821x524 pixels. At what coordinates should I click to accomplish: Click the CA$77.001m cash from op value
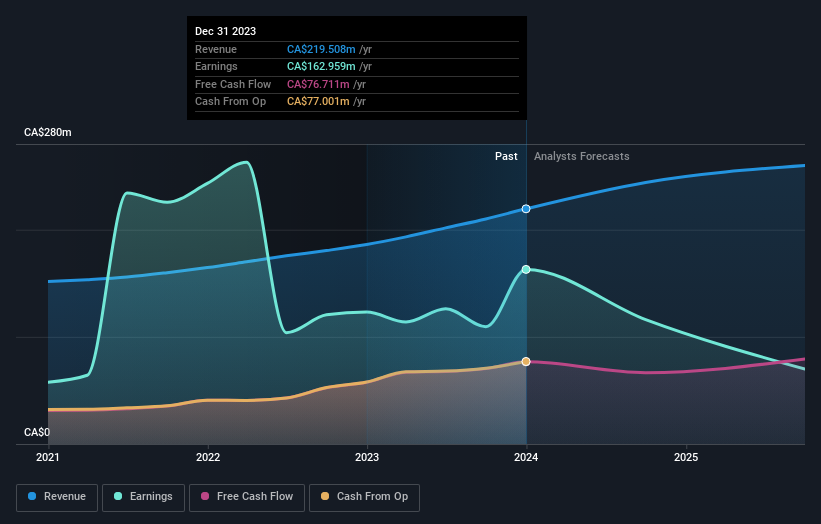point(318,102)
